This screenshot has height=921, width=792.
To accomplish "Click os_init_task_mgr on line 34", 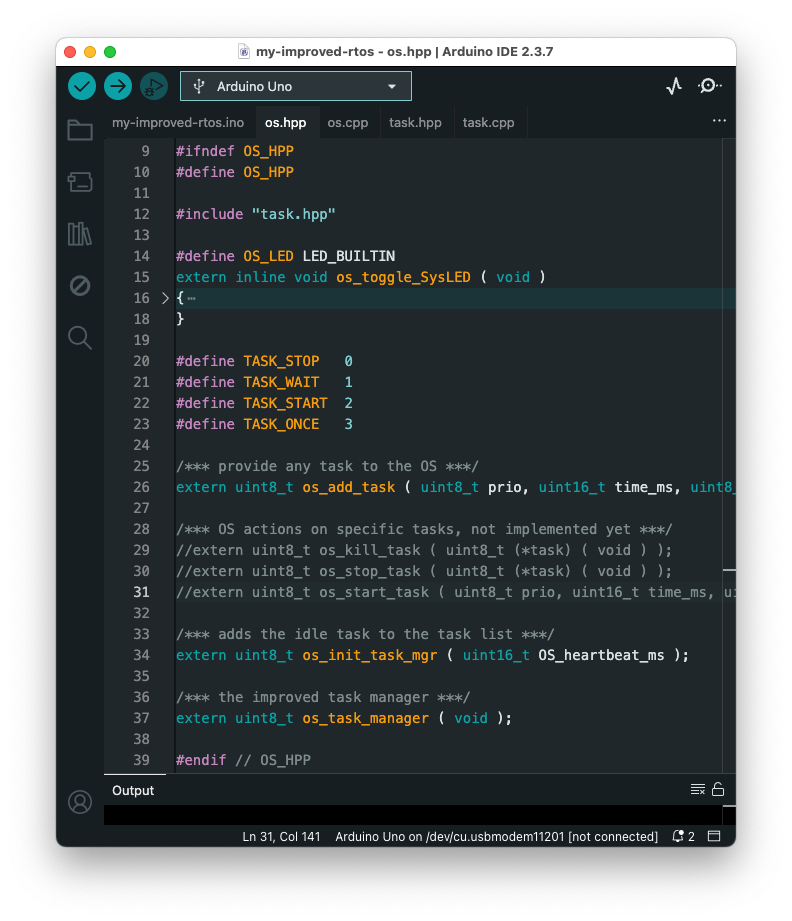I will click(370, 656).
